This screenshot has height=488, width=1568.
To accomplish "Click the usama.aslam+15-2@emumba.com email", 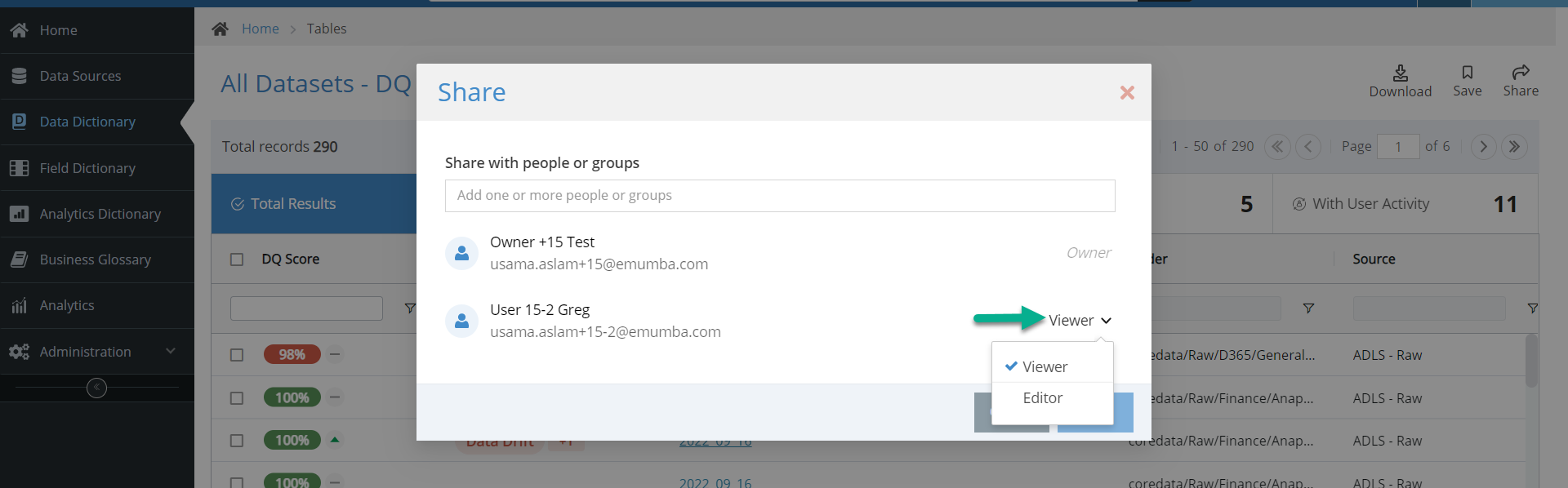I will [x=605, y=332].
